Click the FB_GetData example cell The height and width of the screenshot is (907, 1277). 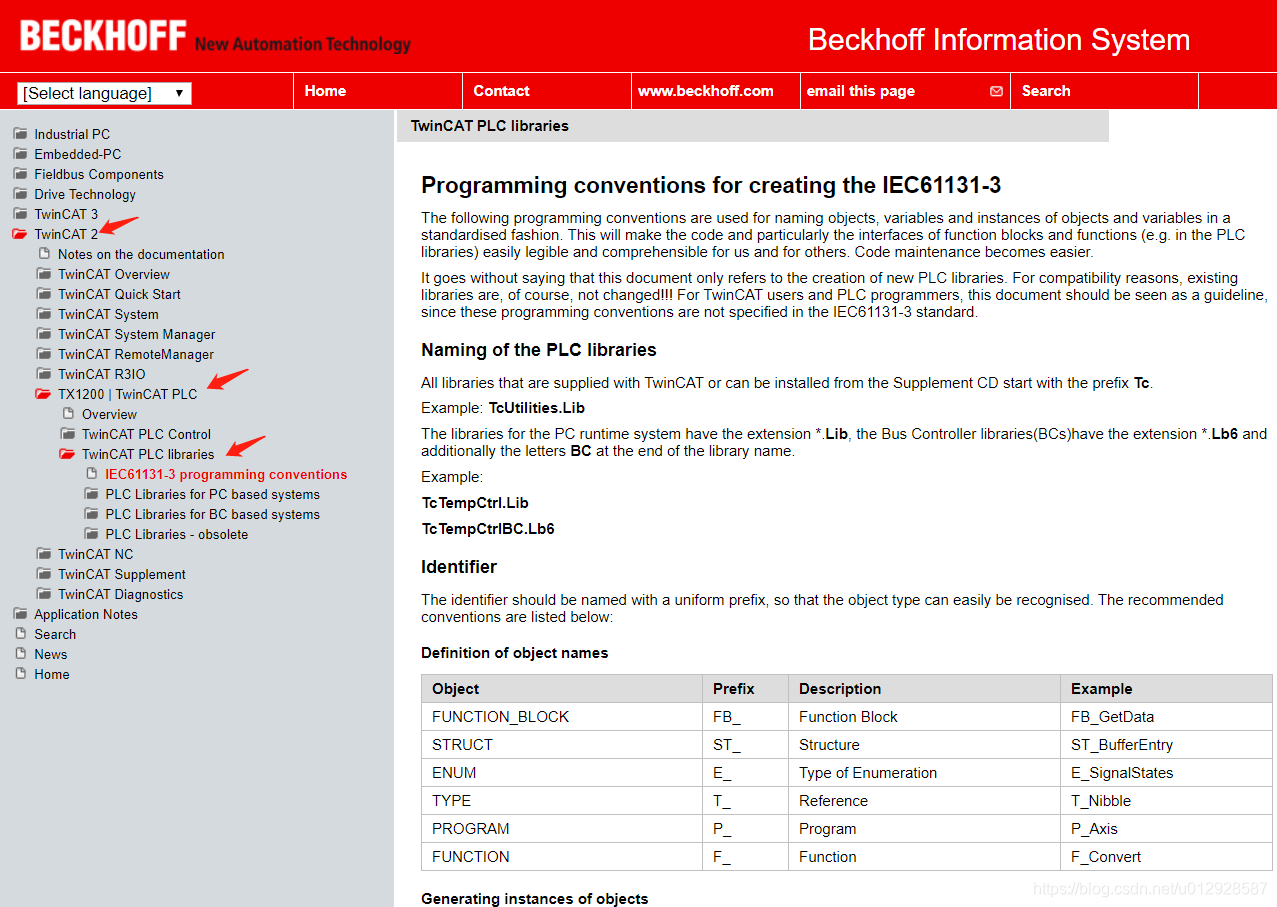(1166, 716)
